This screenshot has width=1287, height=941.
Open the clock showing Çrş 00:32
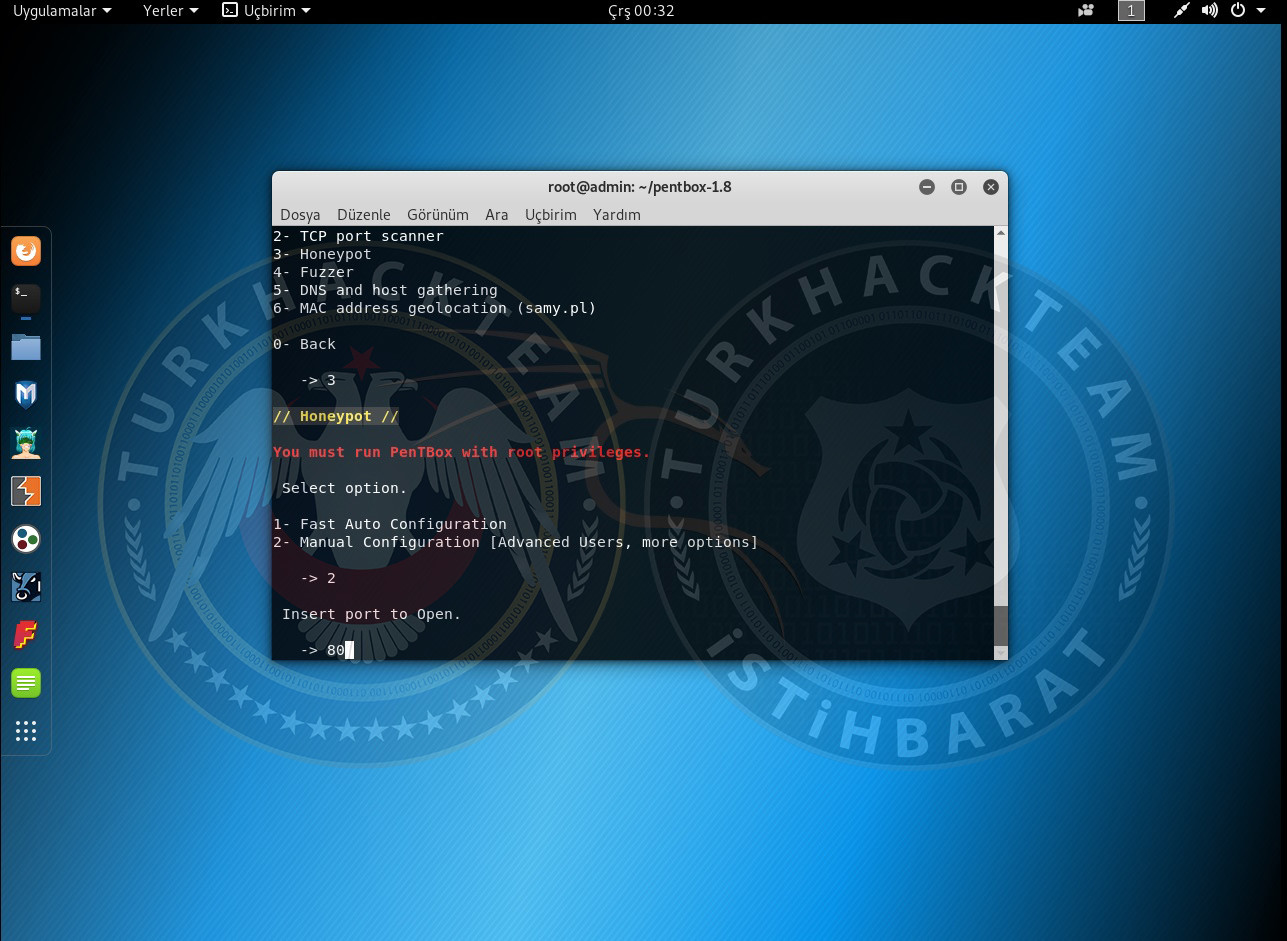click(x=641, y=11)
